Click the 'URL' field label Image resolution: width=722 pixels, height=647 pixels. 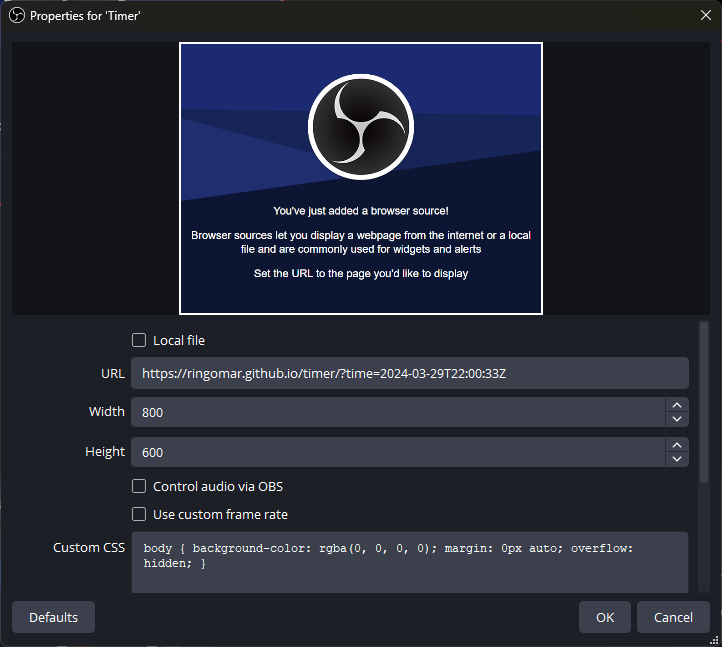click(113, 373)
